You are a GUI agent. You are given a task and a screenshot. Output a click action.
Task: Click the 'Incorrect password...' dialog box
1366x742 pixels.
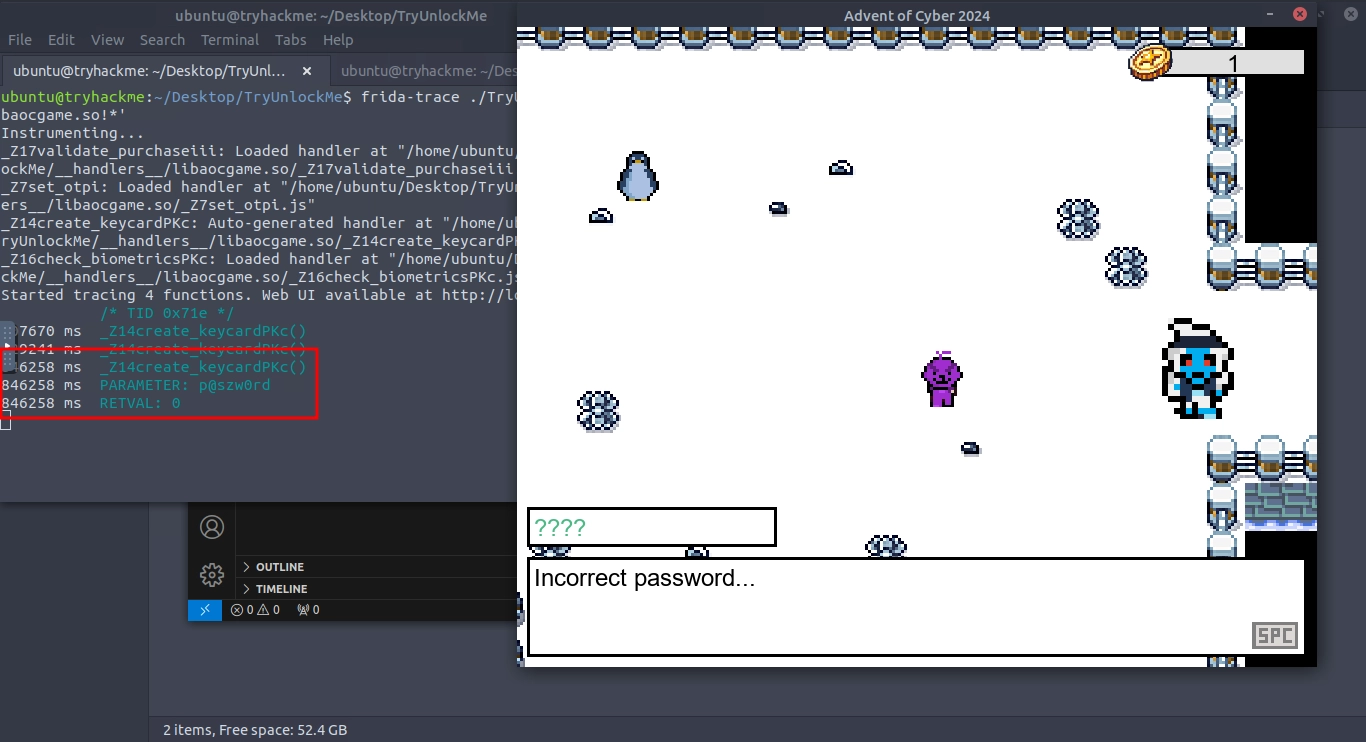[x=915, y=607]
